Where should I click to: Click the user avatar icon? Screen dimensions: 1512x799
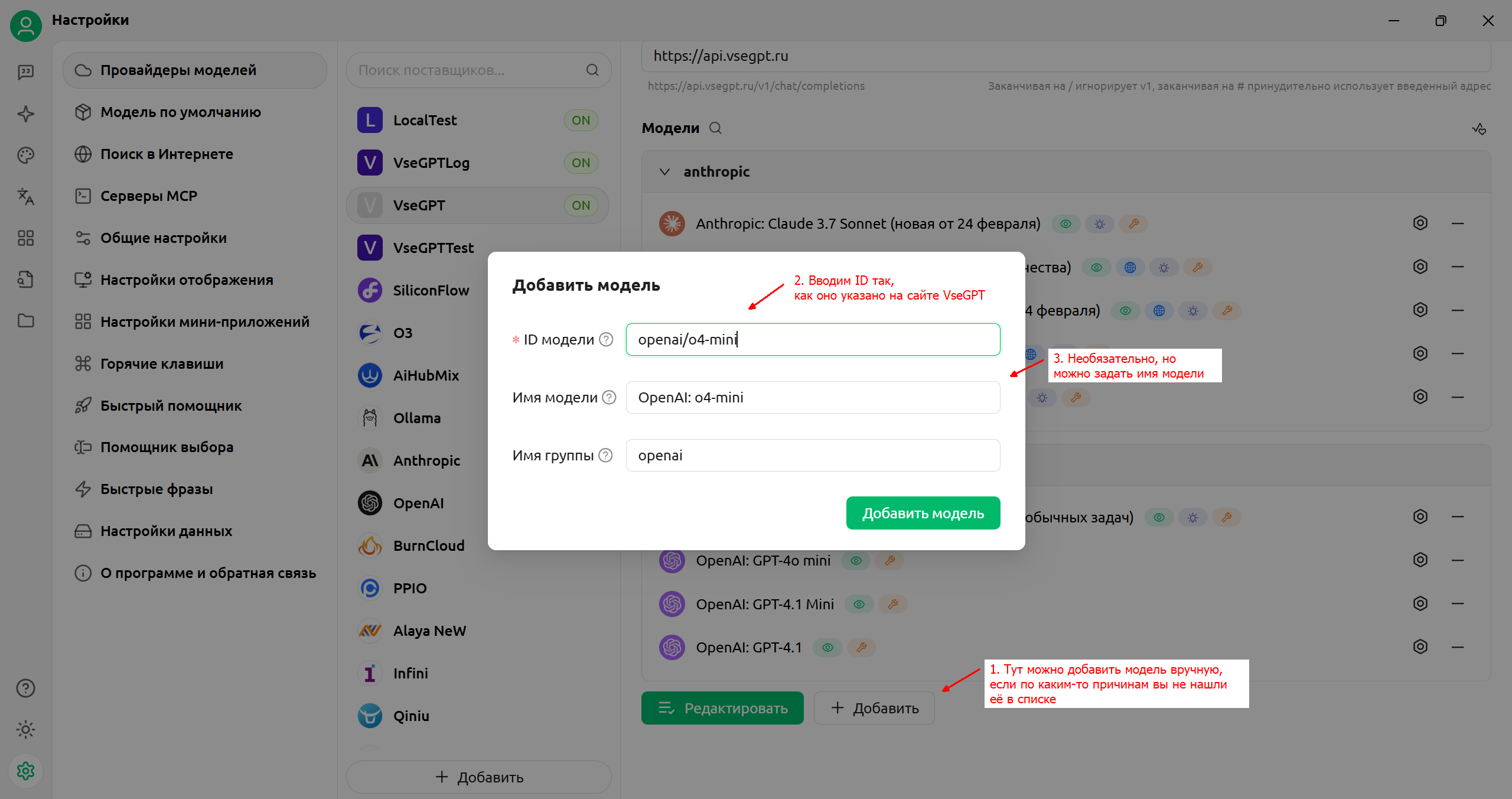tap(25, 25)
